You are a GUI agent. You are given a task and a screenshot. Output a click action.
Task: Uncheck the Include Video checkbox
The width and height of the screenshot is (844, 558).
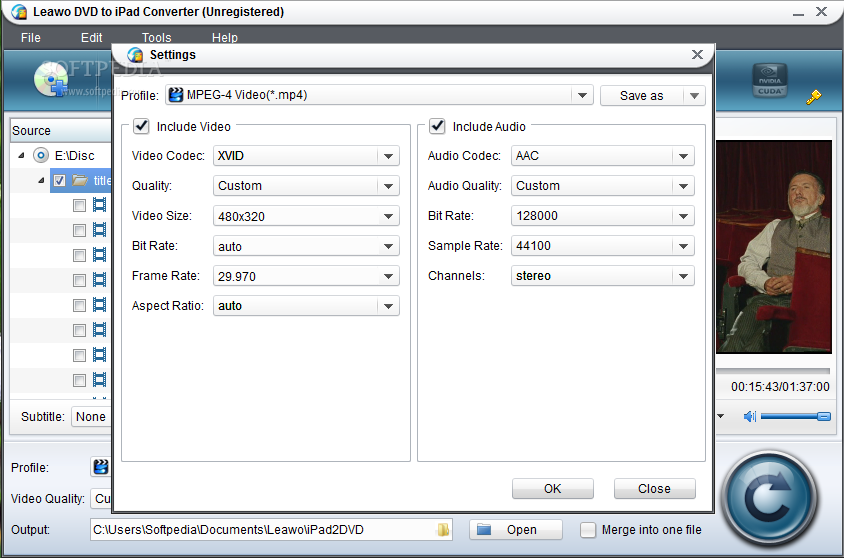[141, 126]
